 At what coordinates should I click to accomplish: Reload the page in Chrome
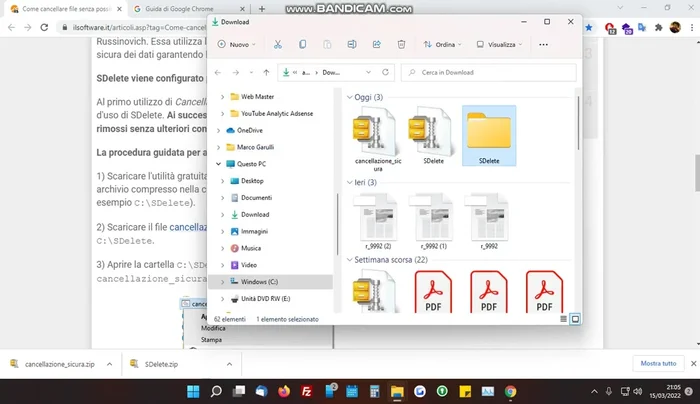(44, 28)
